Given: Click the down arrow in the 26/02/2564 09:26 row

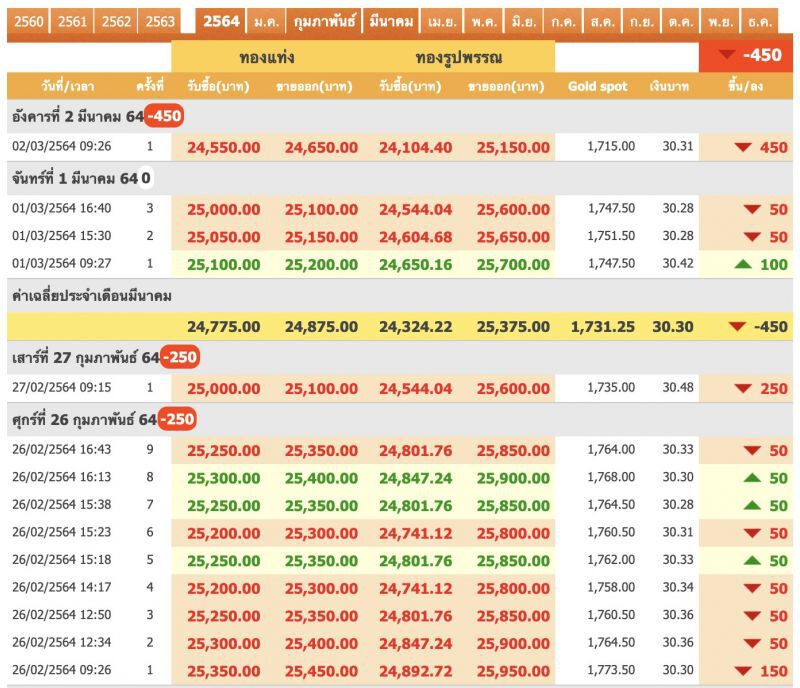Looking at the screenshot, I should [x=742, y=671].
